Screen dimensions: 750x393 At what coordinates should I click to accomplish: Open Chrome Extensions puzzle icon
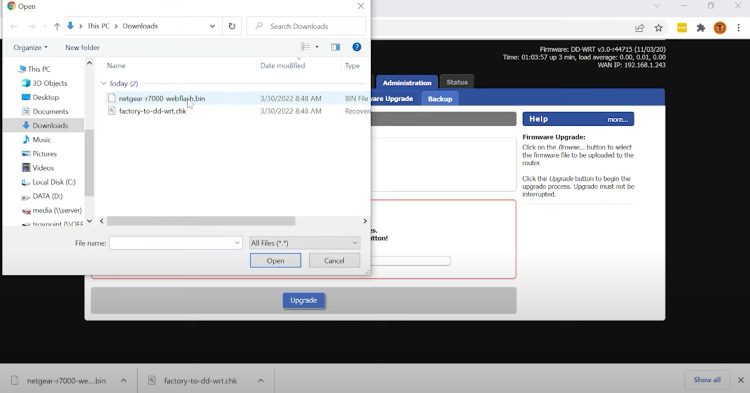coord(701,28)
